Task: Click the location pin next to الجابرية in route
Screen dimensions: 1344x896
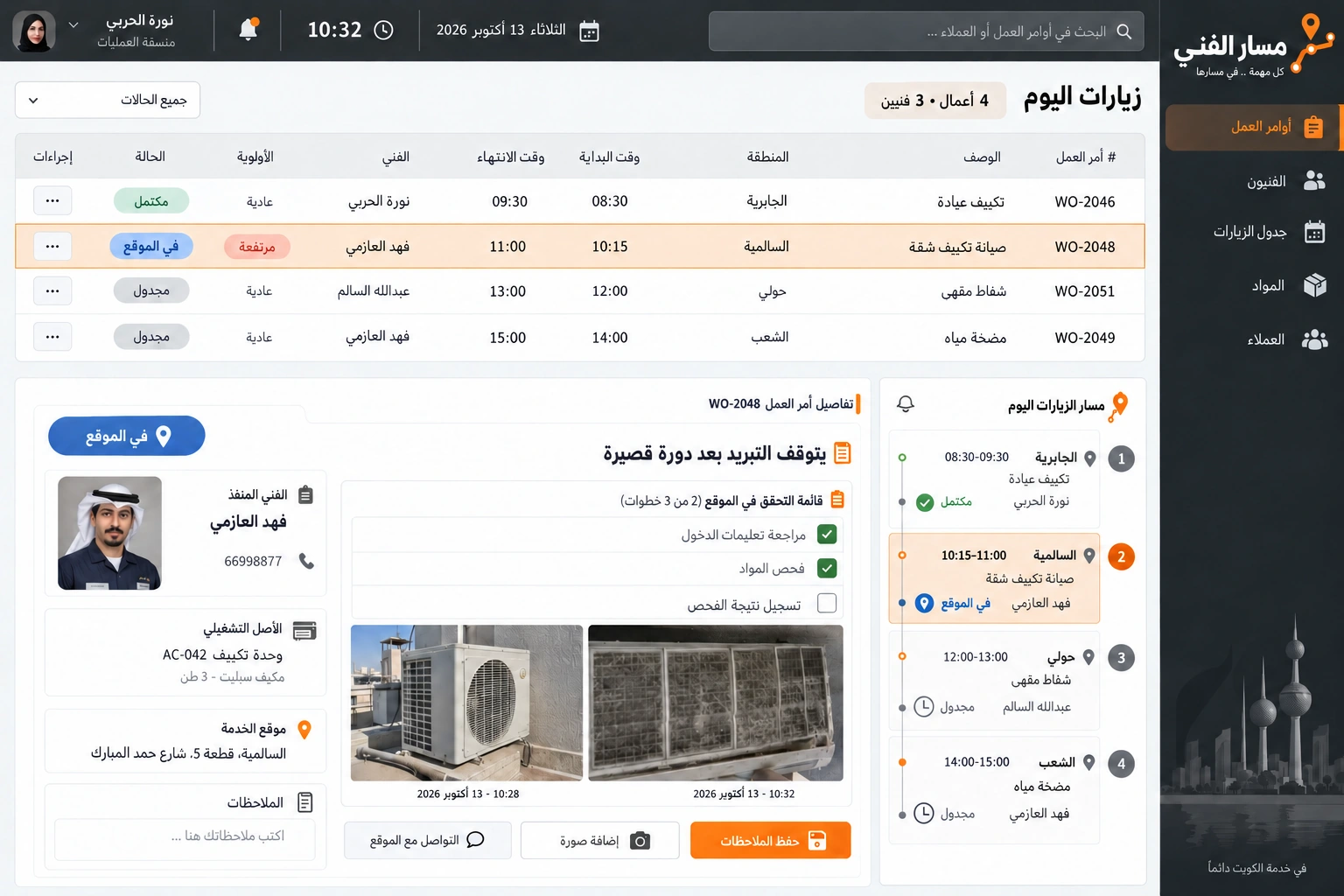Action: tap(1089, 458)
